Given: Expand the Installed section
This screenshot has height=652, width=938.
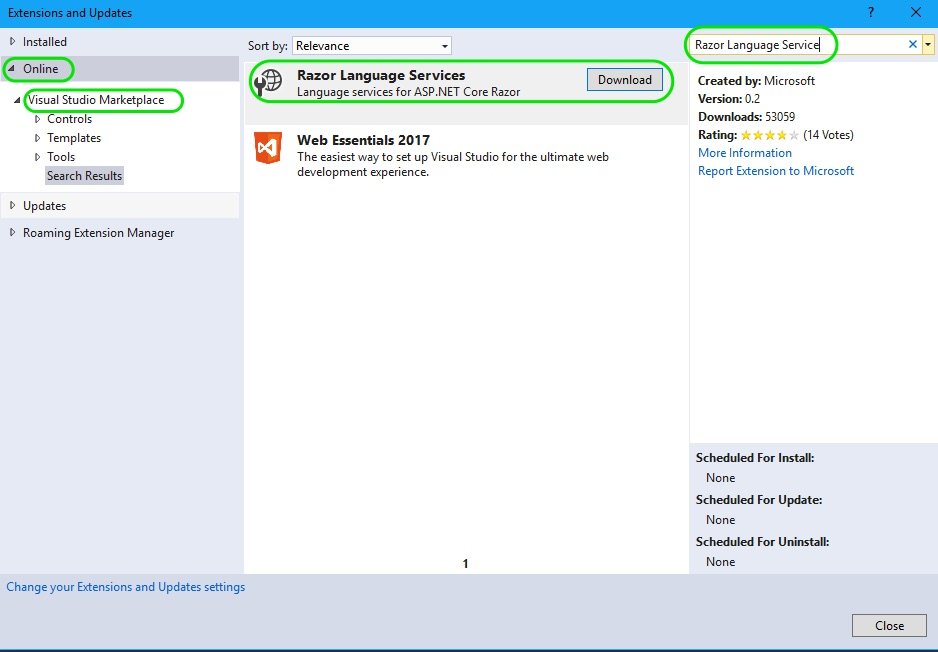Looking at the screenshot, I should tap(12, 41).
